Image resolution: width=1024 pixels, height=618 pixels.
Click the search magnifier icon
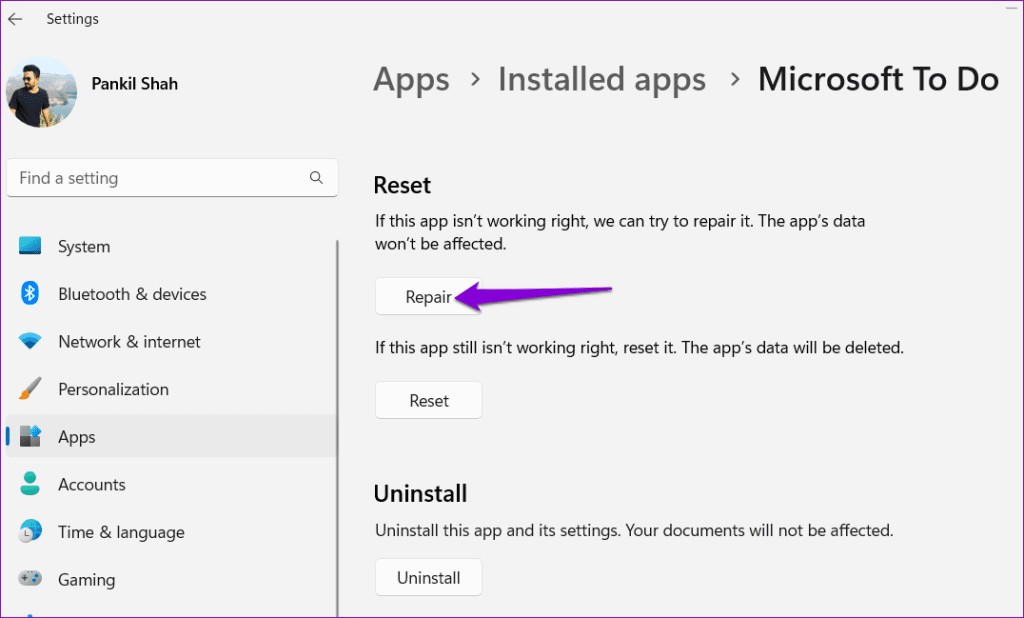click(317, 178)
